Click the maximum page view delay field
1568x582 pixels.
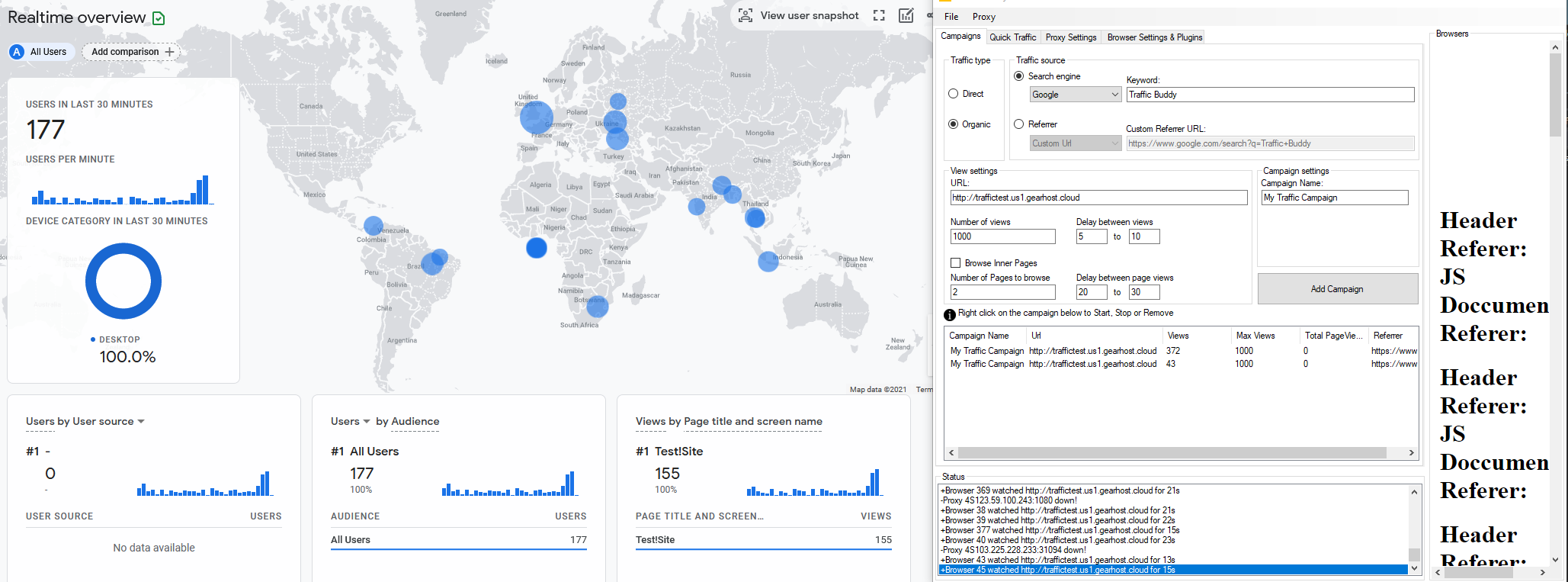pos(1144,292)
